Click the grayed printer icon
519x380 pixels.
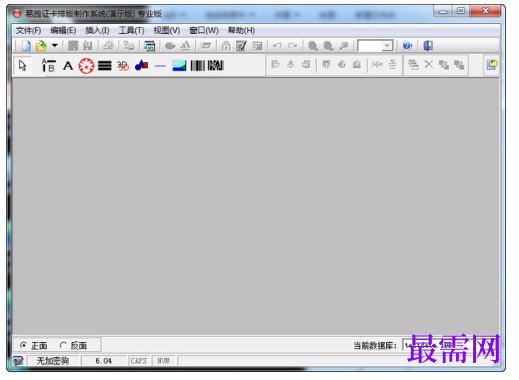tap(108, 46)
